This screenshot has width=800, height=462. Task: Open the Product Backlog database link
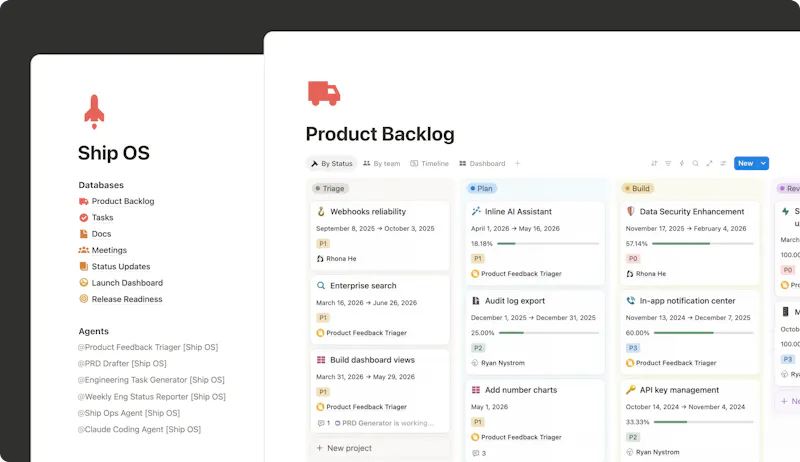(123, 201)
